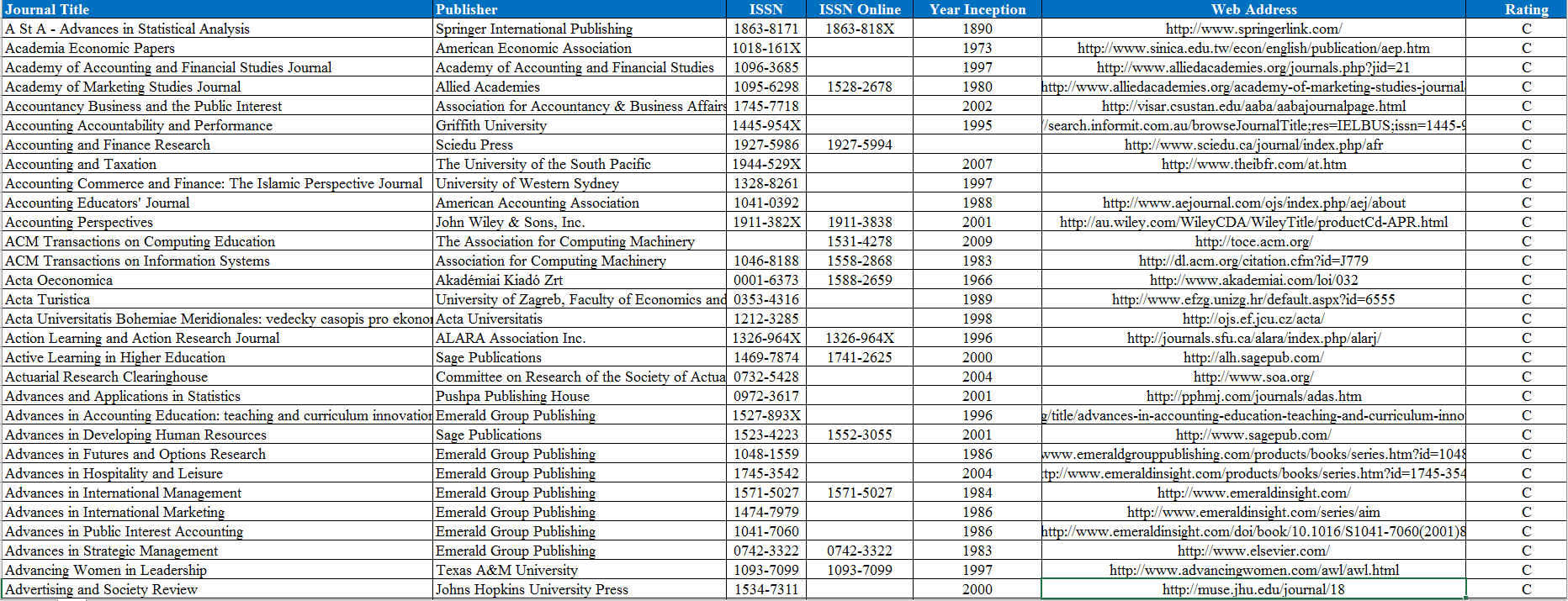This screenshot has height=601, width=1568.
Task: Click Advances in International Management cell
Action: pyautogui.click(x=217, y=493)
